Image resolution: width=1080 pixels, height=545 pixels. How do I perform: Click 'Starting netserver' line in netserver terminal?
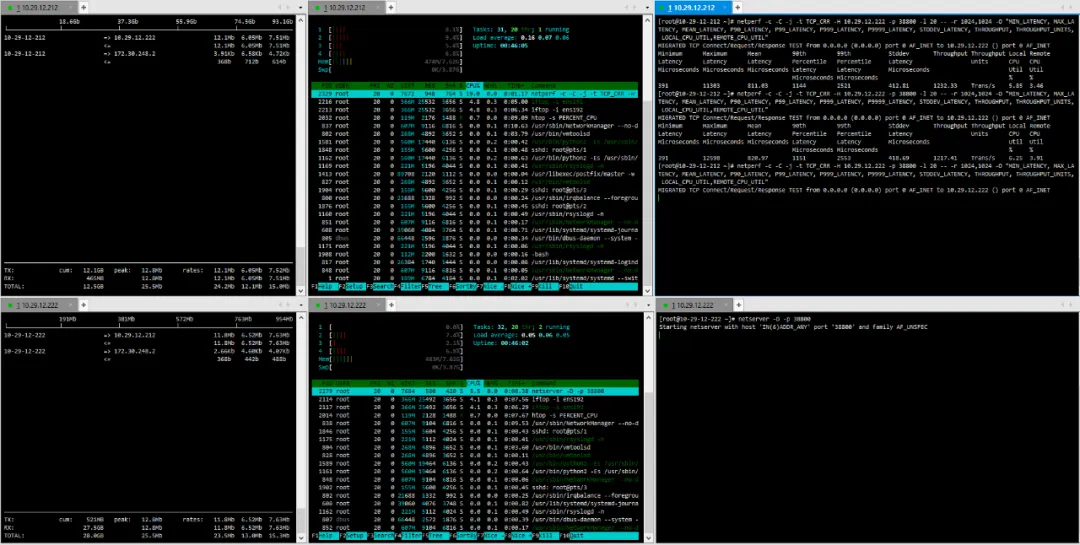793,327
